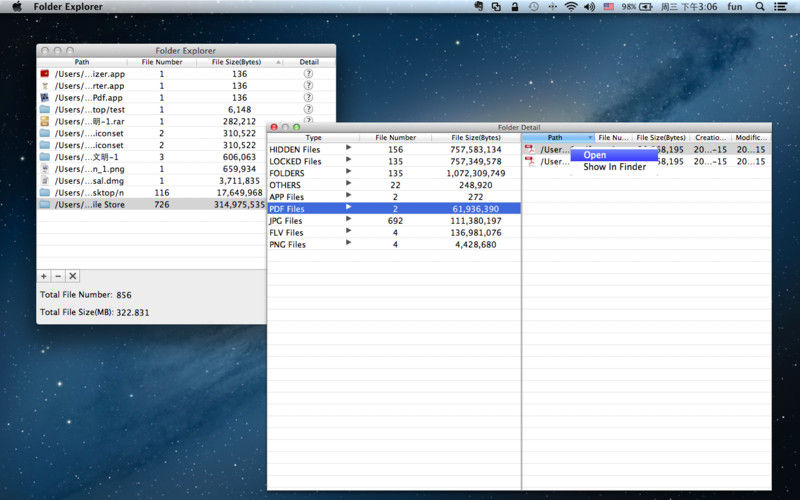This screenshot has width=800, height=500.
Task: Choose Open from the context menu
Action: 614,155
